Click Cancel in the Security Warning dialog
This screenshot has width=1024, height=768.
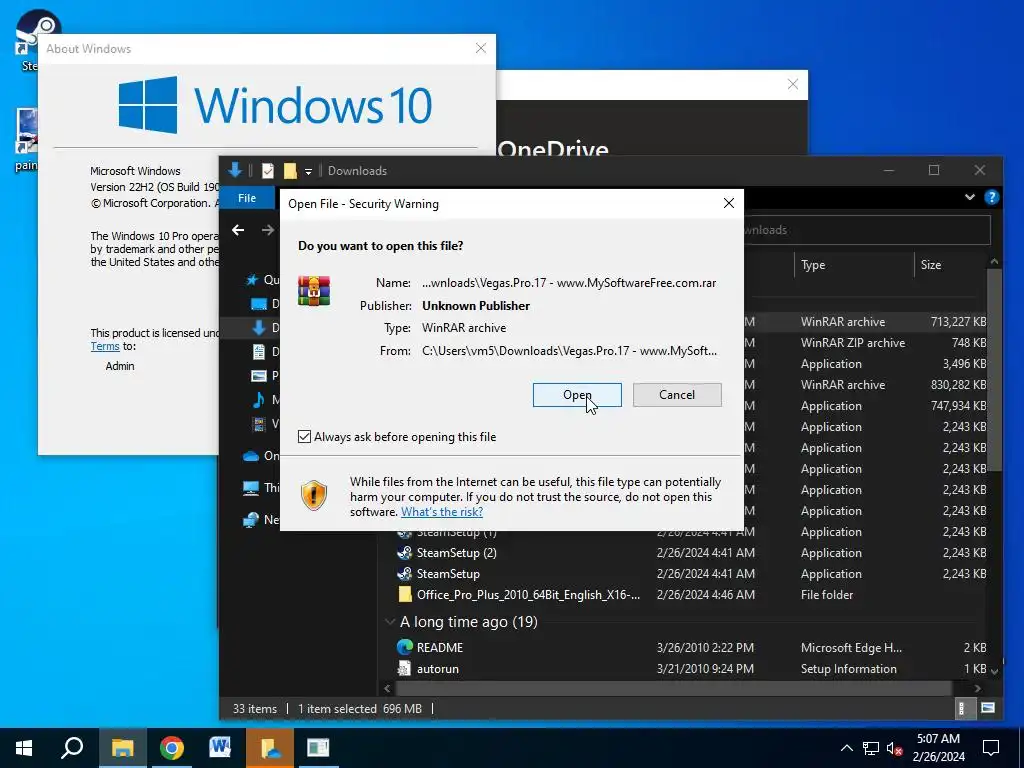677,394
